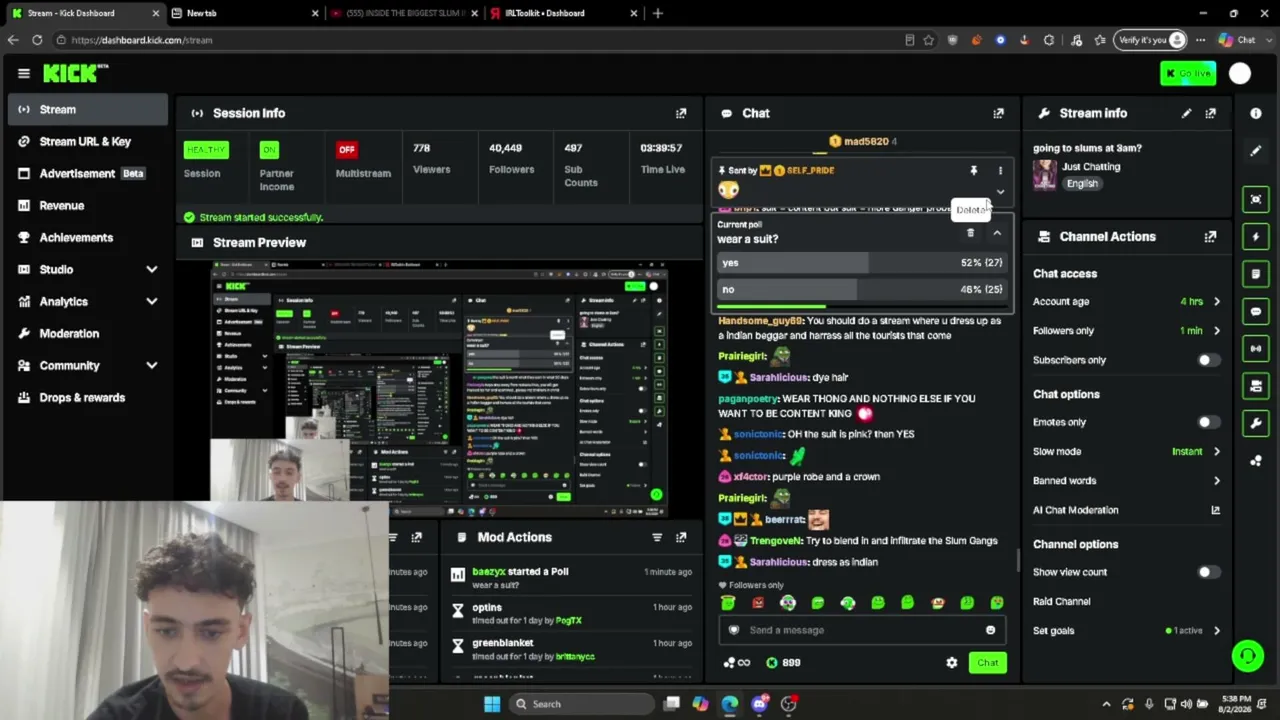Select the 'no' poll option bar
This screenshot has width=1280, height=720.
(861, 290)
